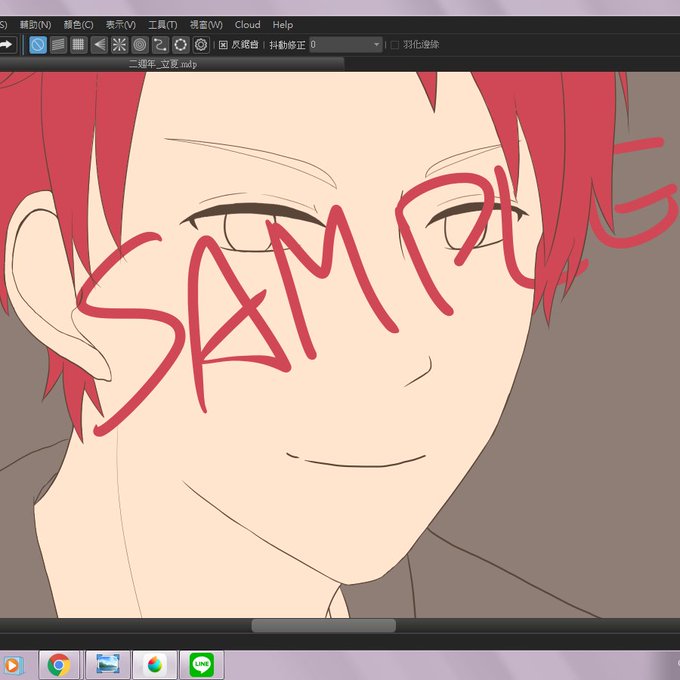680x680 pixels.
Task: Toggle the anti-aliasing checkbox
Action: (x=223, y=45)
